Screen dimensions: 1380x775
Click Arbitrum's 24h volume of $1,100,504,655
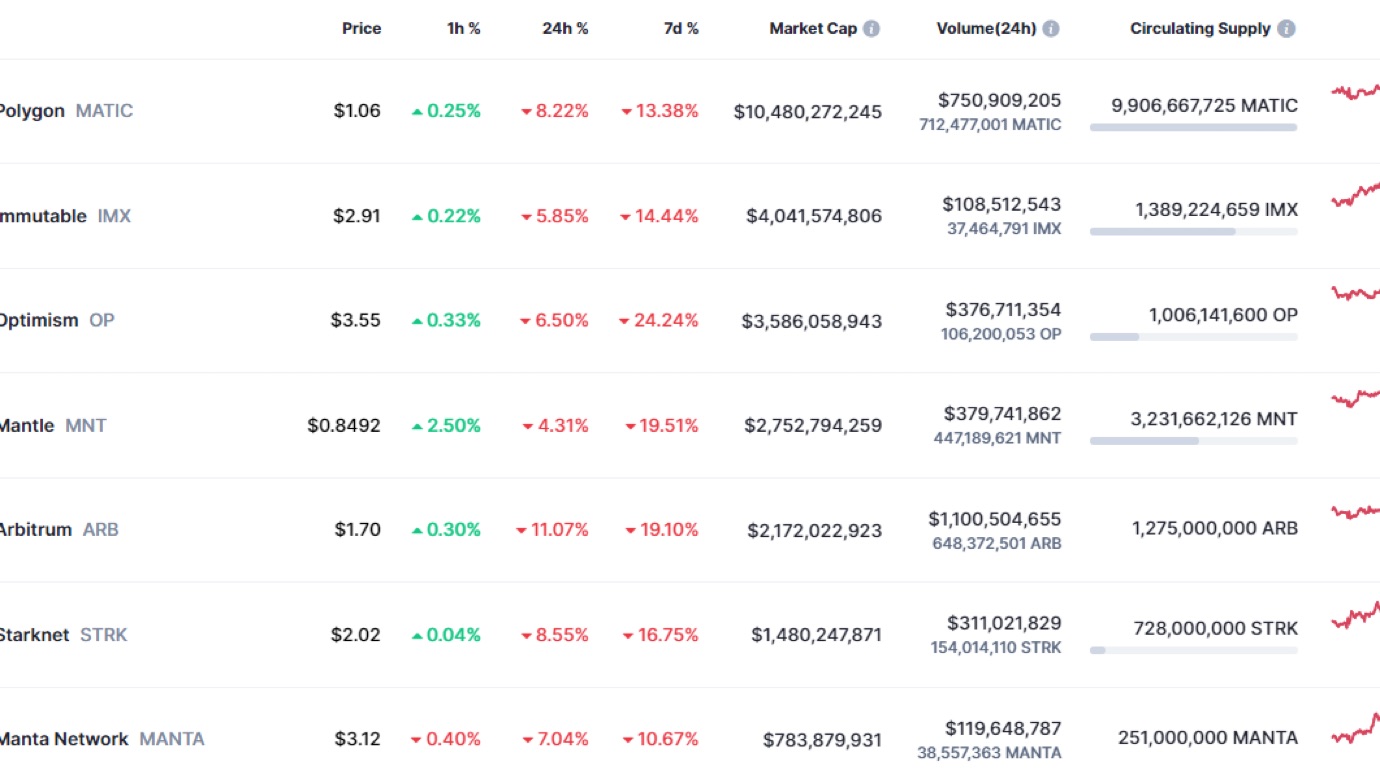(x=994, y=519)
